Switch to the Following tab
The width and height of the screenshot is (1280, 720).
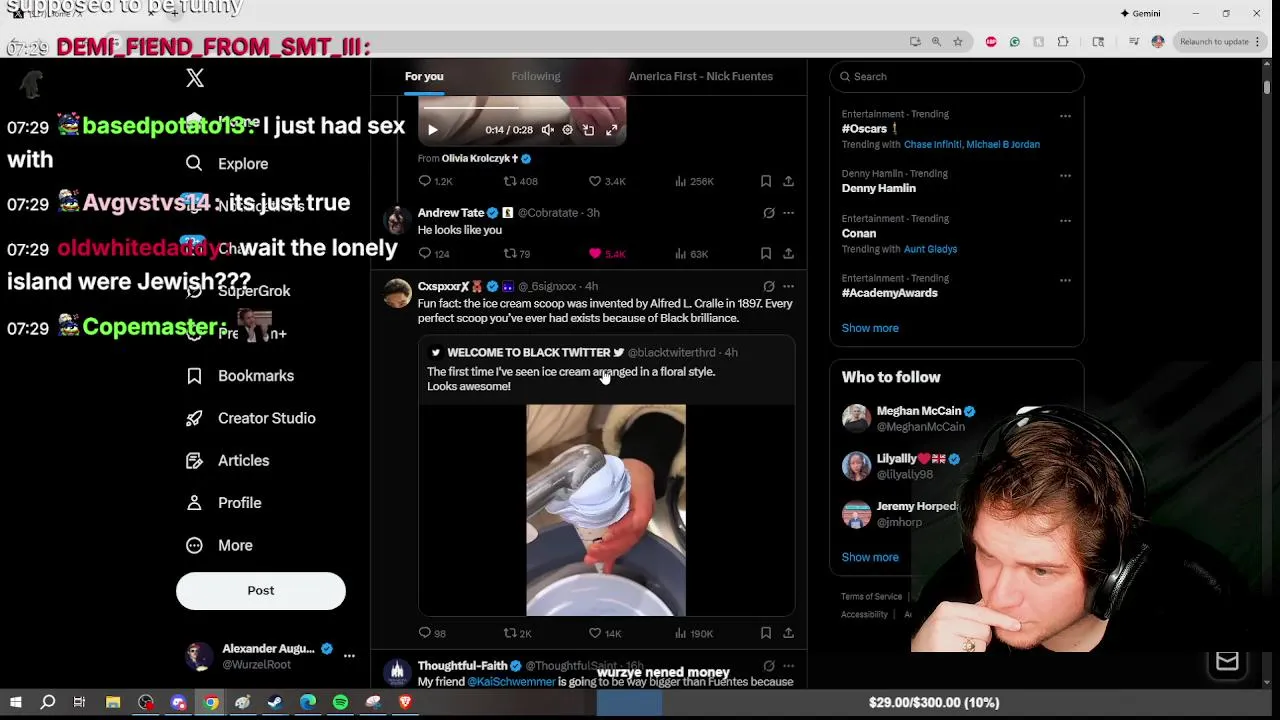pyautogui.click(x=536, y=76)
